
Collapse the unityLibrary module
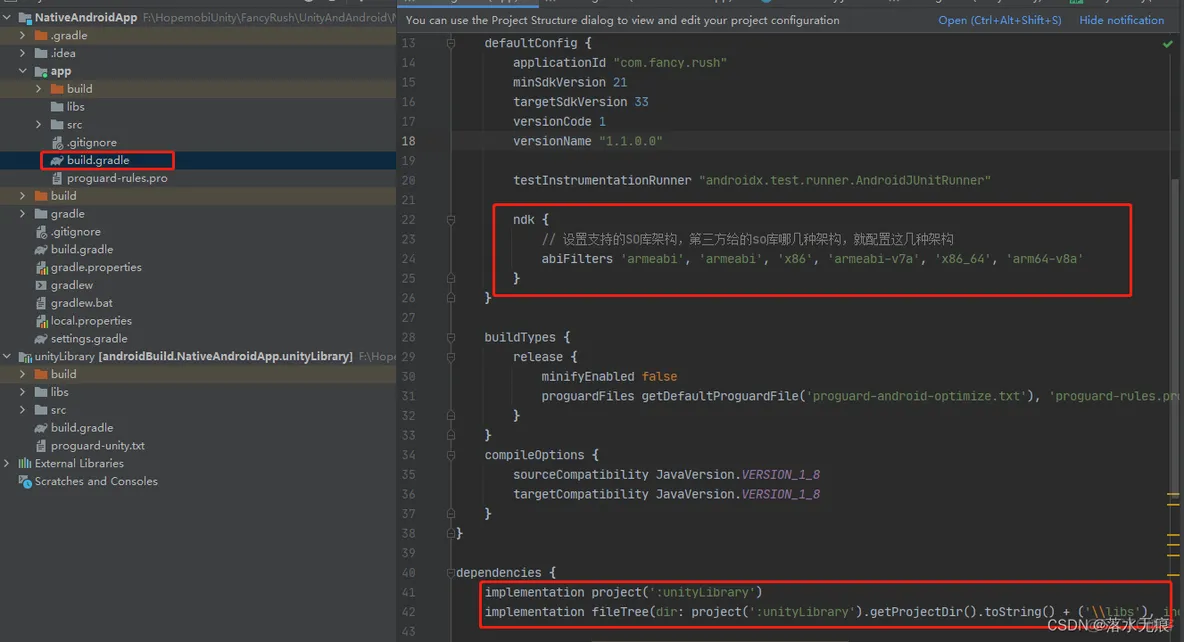coord(7,356)
